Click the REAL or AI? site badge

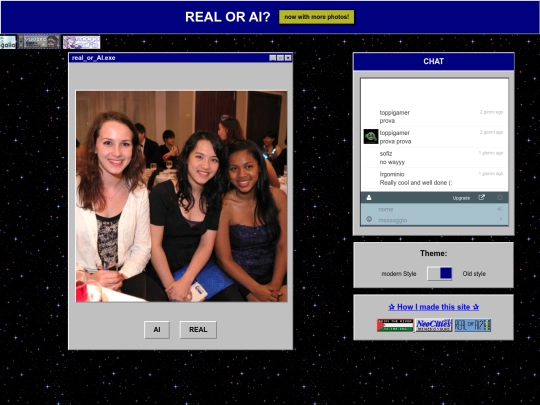point(472,325)
